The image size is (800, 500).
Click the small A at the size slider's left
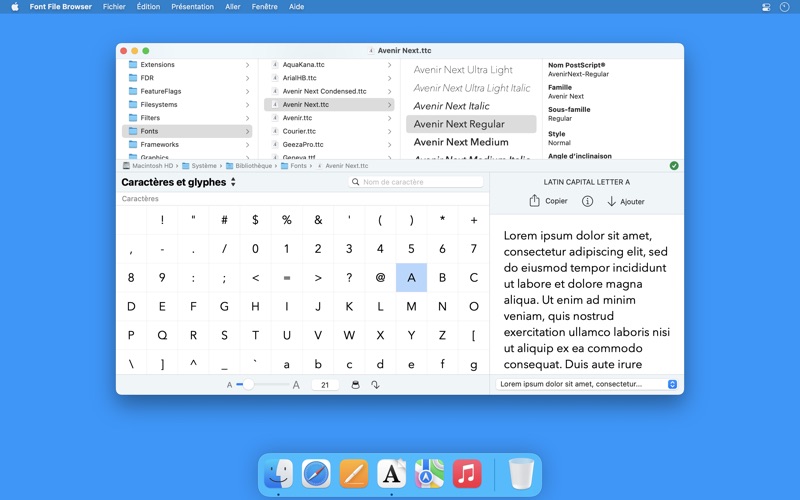[230, 385]
